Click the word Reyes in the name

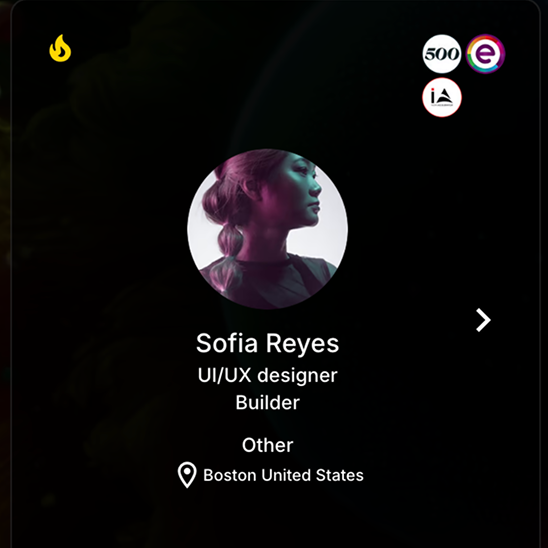click(x=303, y=344)
